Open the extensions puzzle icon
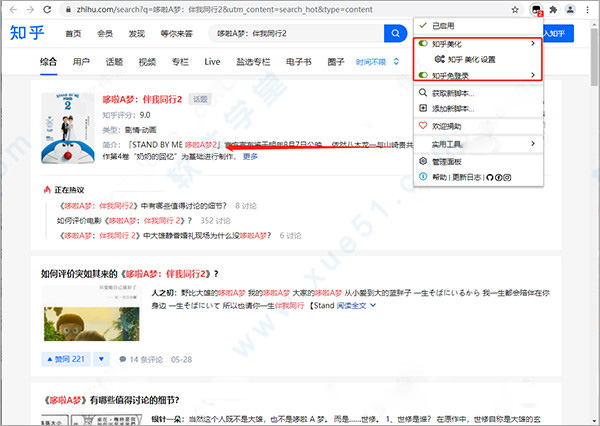The image size is (600, 426). 553,10
